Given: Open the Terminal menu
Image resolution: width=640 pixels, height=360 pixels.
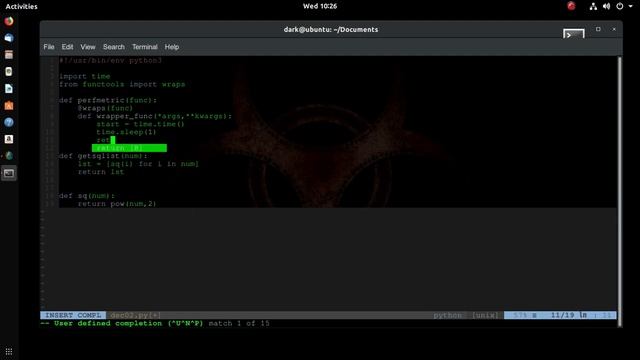Looking at the screenshot, I should pos(144,47).
